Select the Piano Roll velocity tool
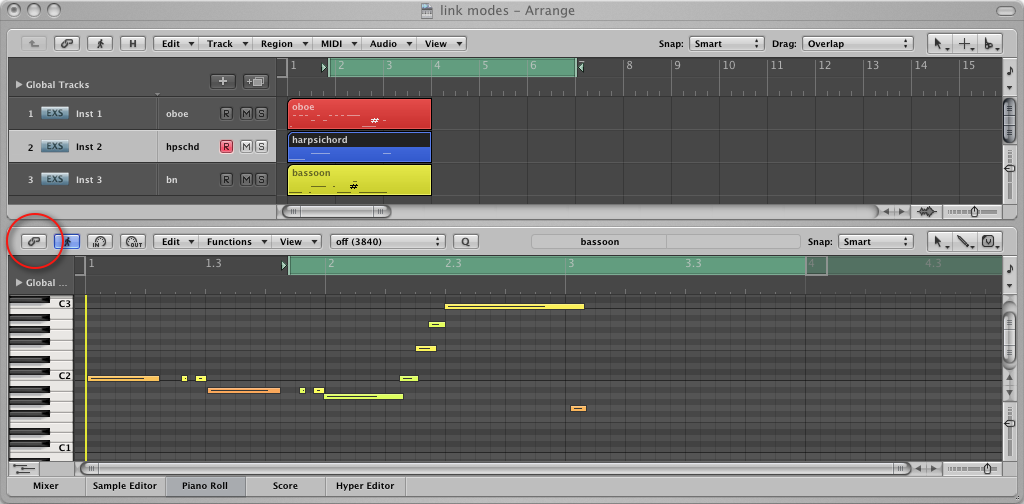 (x=990, y=242)
